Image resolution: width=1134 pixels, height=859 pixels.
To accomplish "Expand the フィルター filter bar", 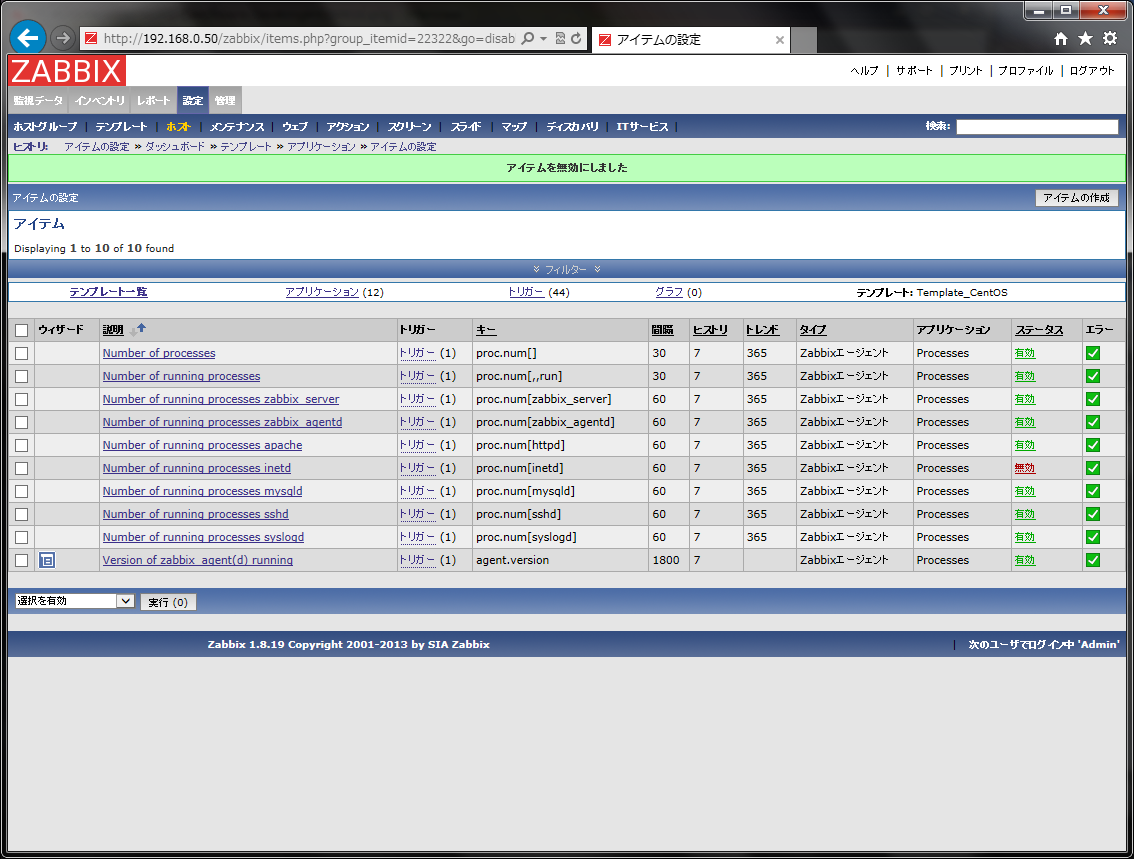I will tap(567, 269).
